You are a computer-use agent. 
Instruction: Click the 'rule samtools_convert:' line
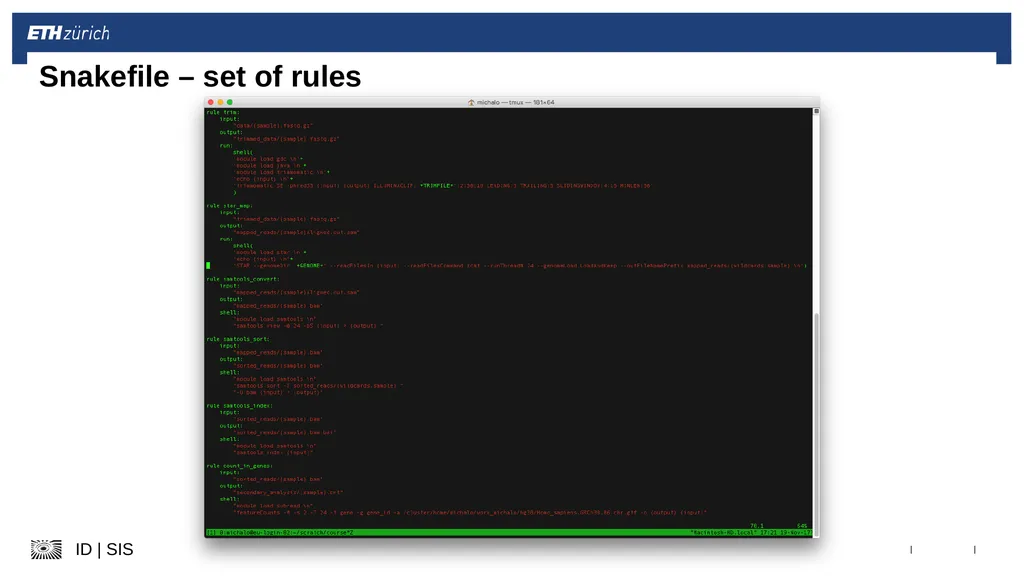pos(243,279)
